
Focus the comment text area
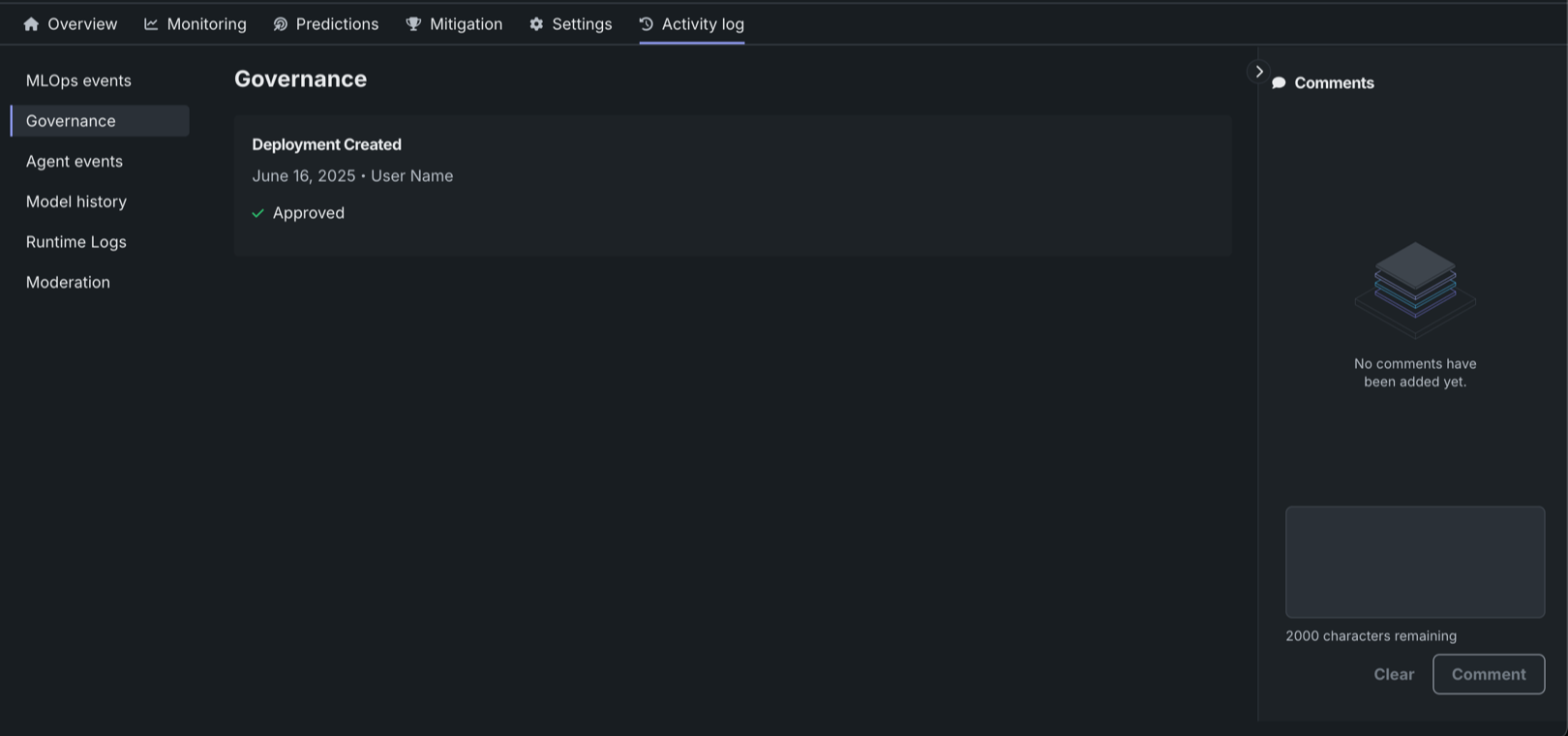click(1414, 562)
